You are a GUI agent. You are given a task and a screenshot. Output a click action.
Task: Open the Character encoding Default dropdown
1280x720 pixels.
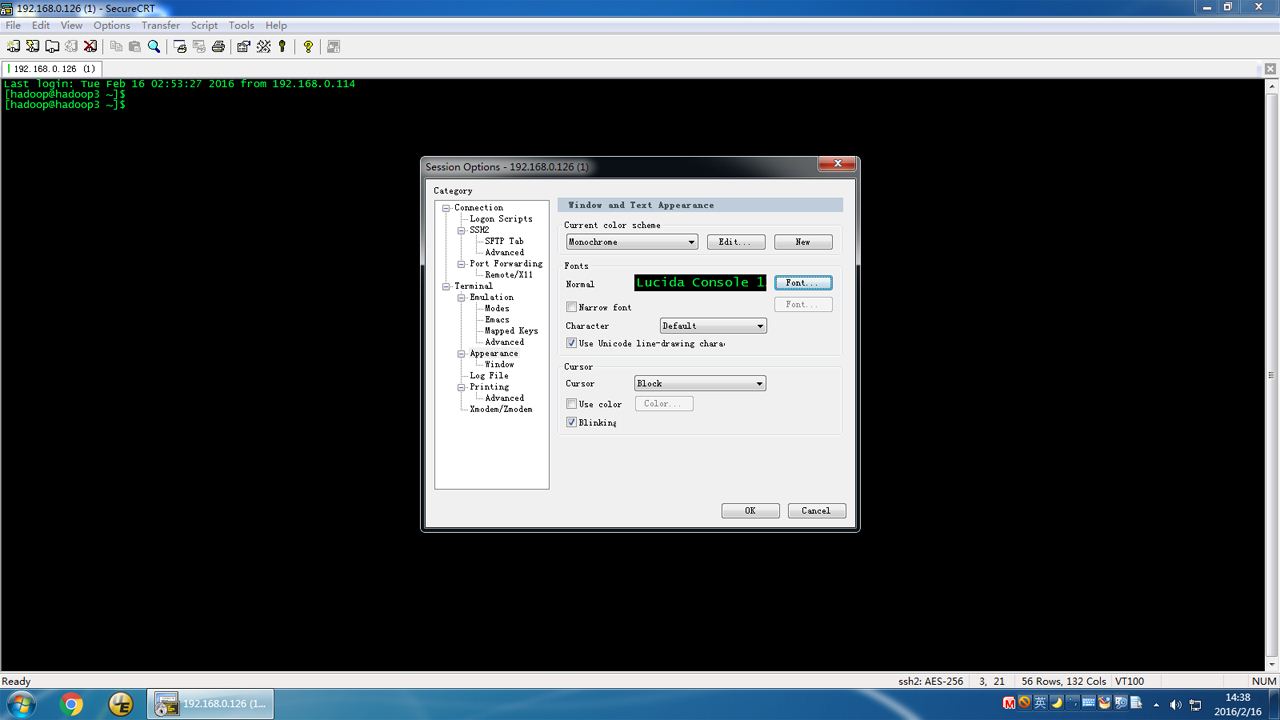(x=713, y=326)
